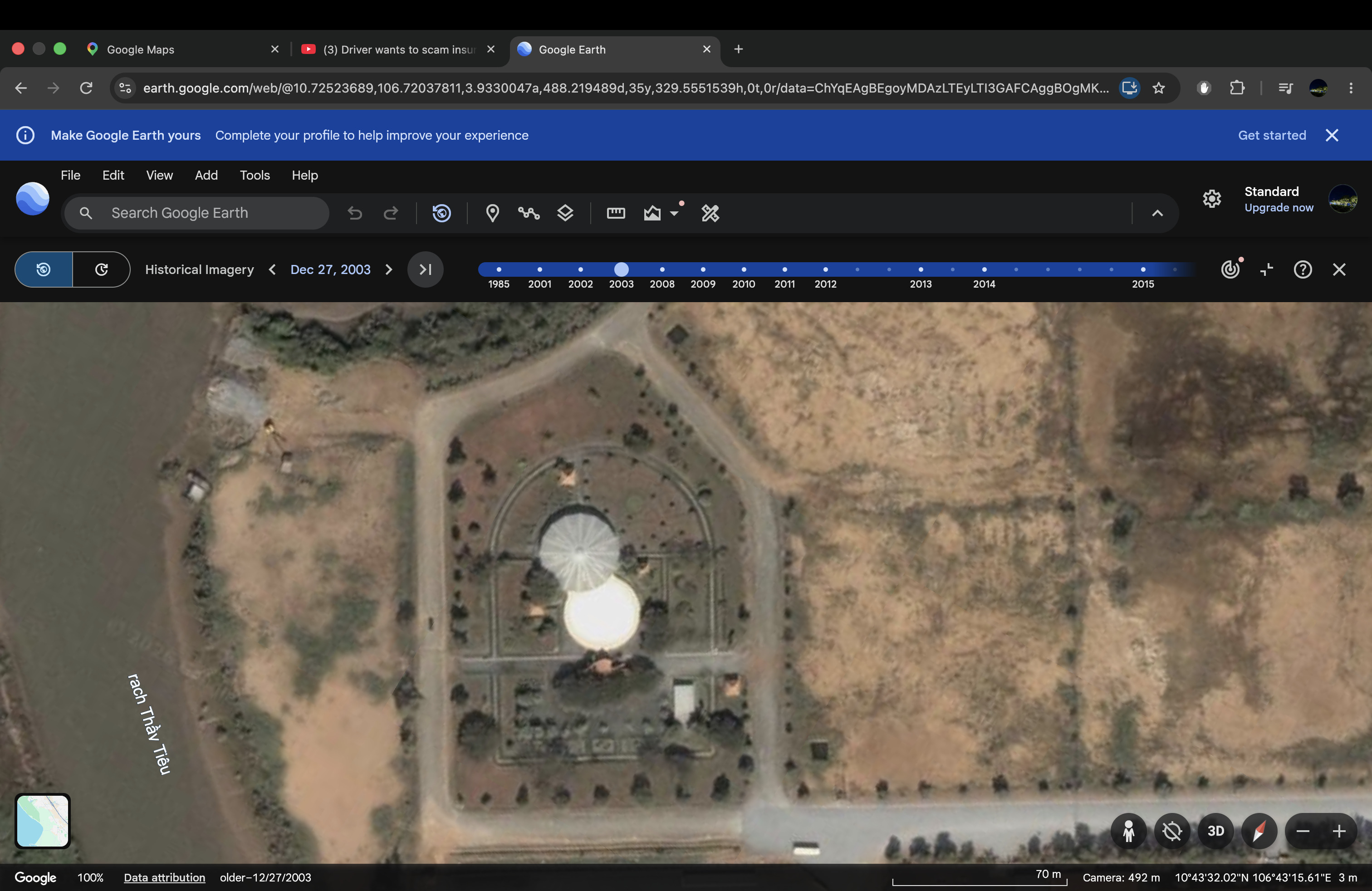Toggle the rotation lock icon
The width and height of the screenshot is (1372, 891).
pos(1172,831)
